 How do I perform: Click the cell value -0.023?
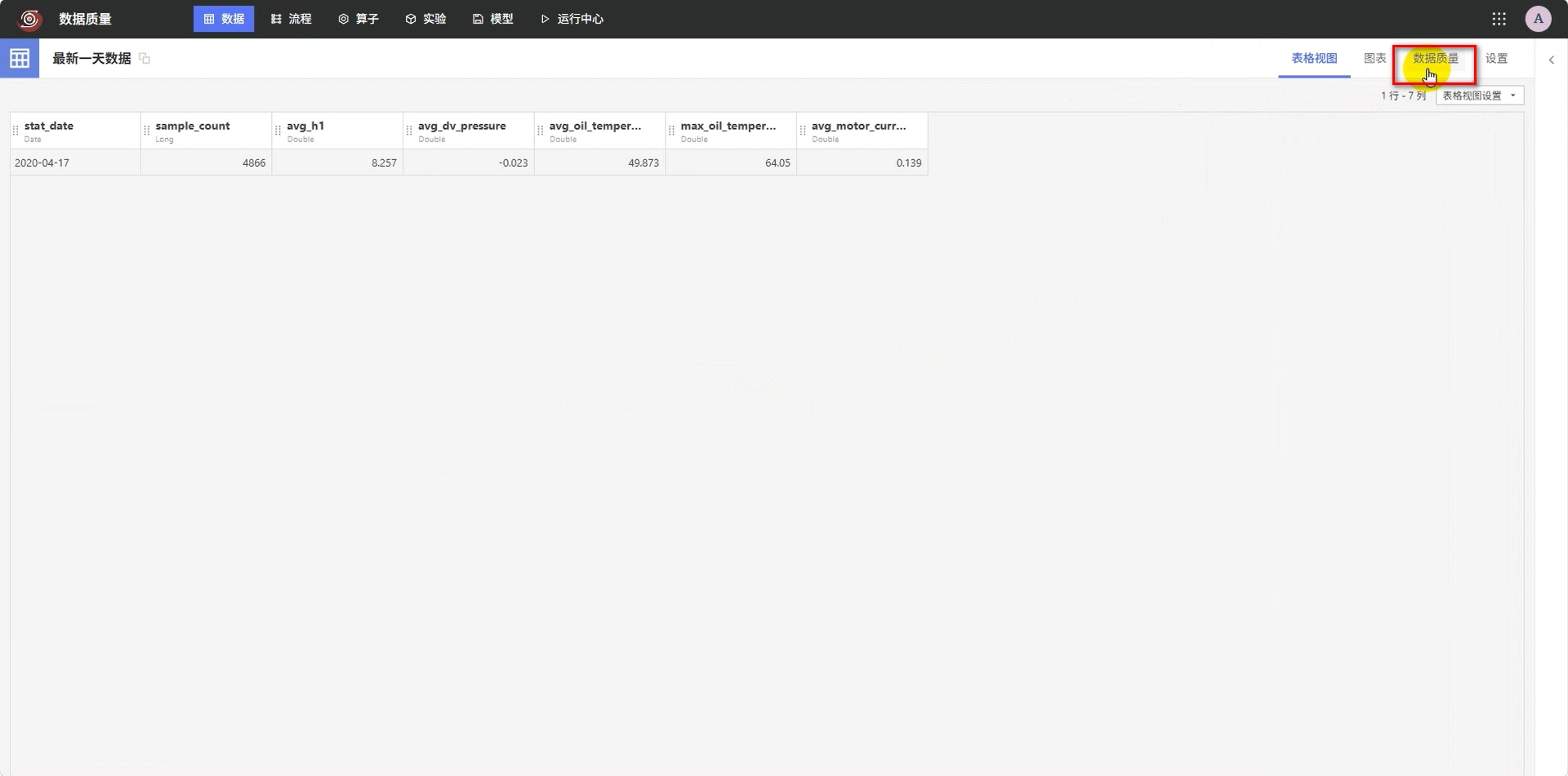[469, 163]
